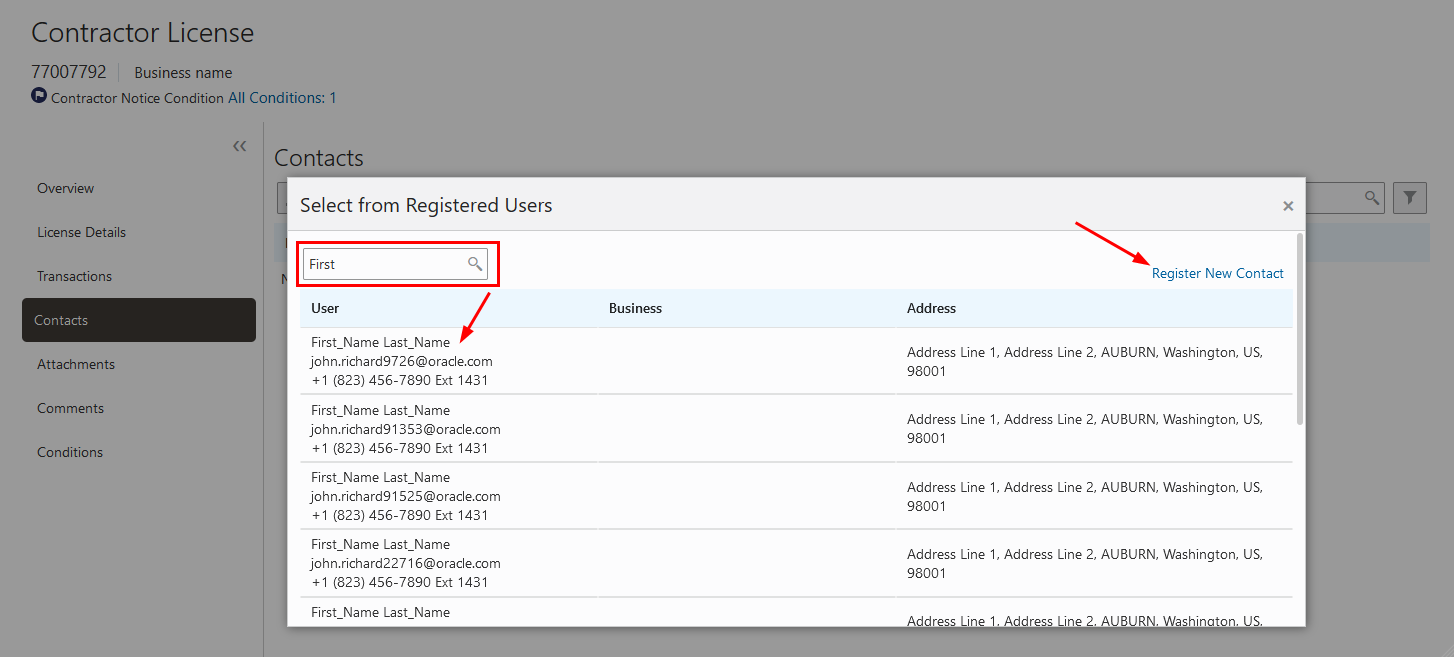This screenshot has width=1454, height=657.
Task: Click the search magnifier icon in the dialog
Action: click(x=475, y=264)
